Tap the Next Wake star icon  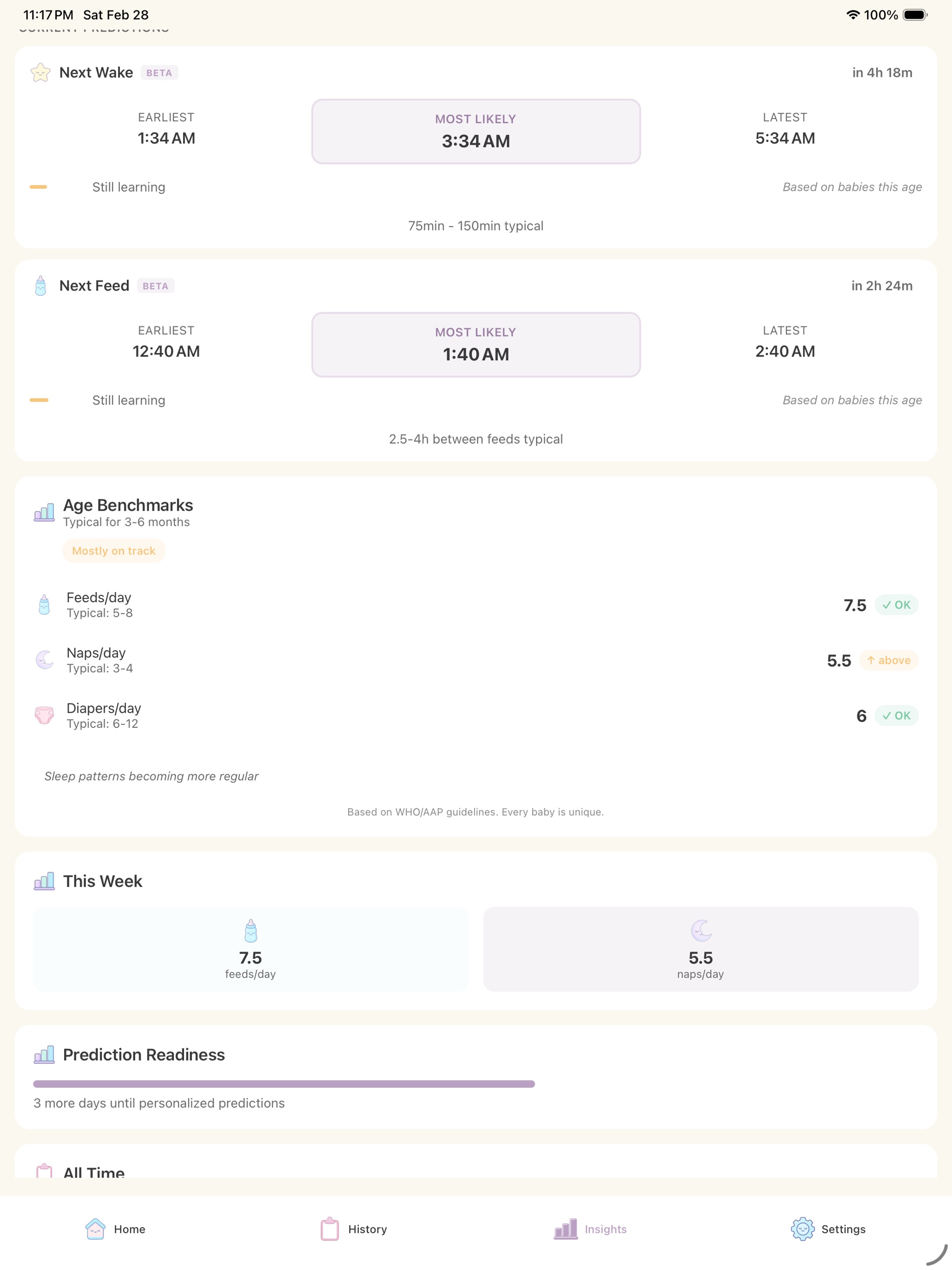coord(41,73)
